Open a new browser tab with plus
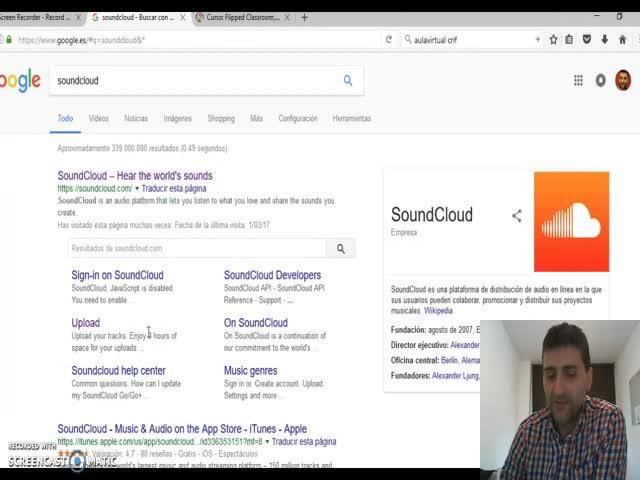Image resolution: width=640 pixels, height=480 pixels. click(x=304, y=18)
